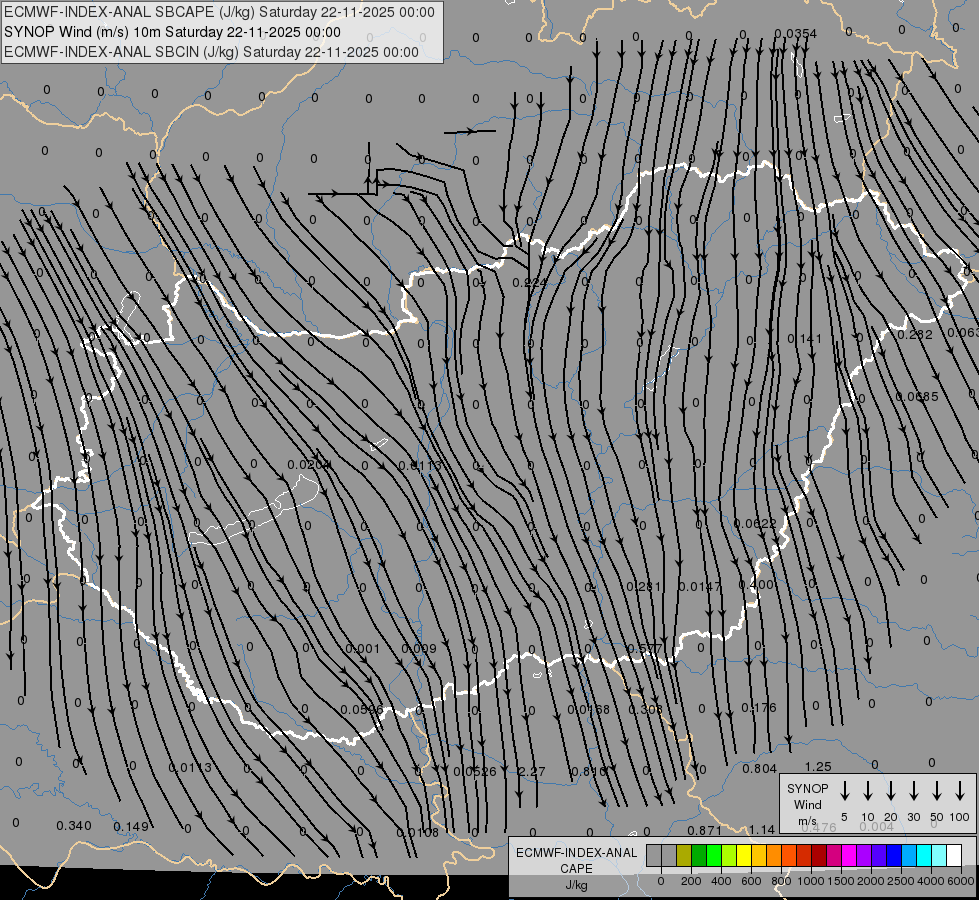Click the 0.0526 CAPE value

(x=475, y=771)
